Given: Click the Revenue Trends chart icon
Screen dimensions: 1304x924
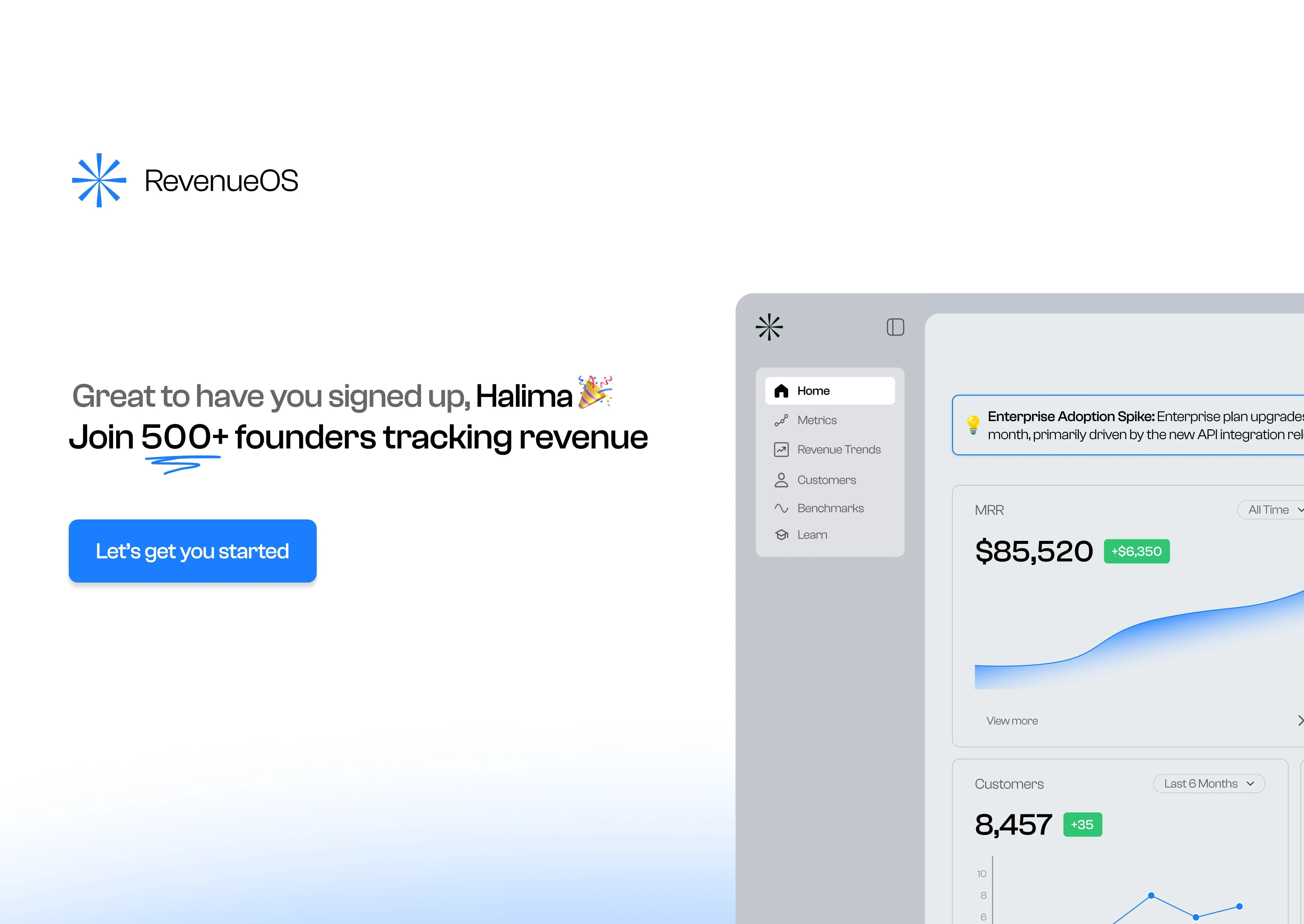Looking at the screenshot, I should coord(781,450).
